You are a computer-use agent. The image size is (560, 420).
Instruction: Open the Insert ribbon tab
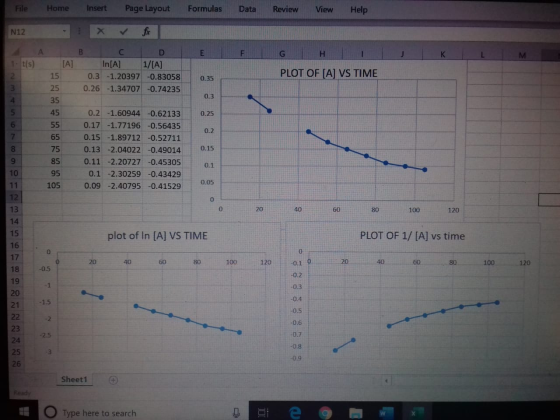(x=96, y=8)
